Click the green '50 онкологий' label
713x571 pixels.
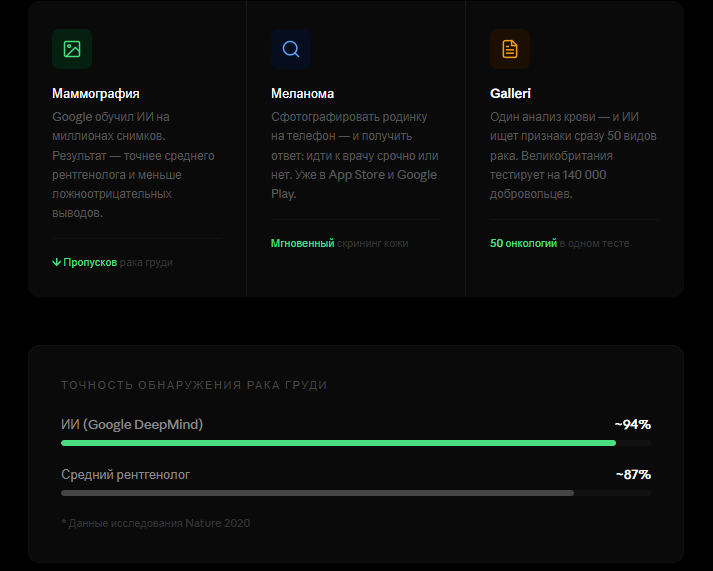[523, 243]
